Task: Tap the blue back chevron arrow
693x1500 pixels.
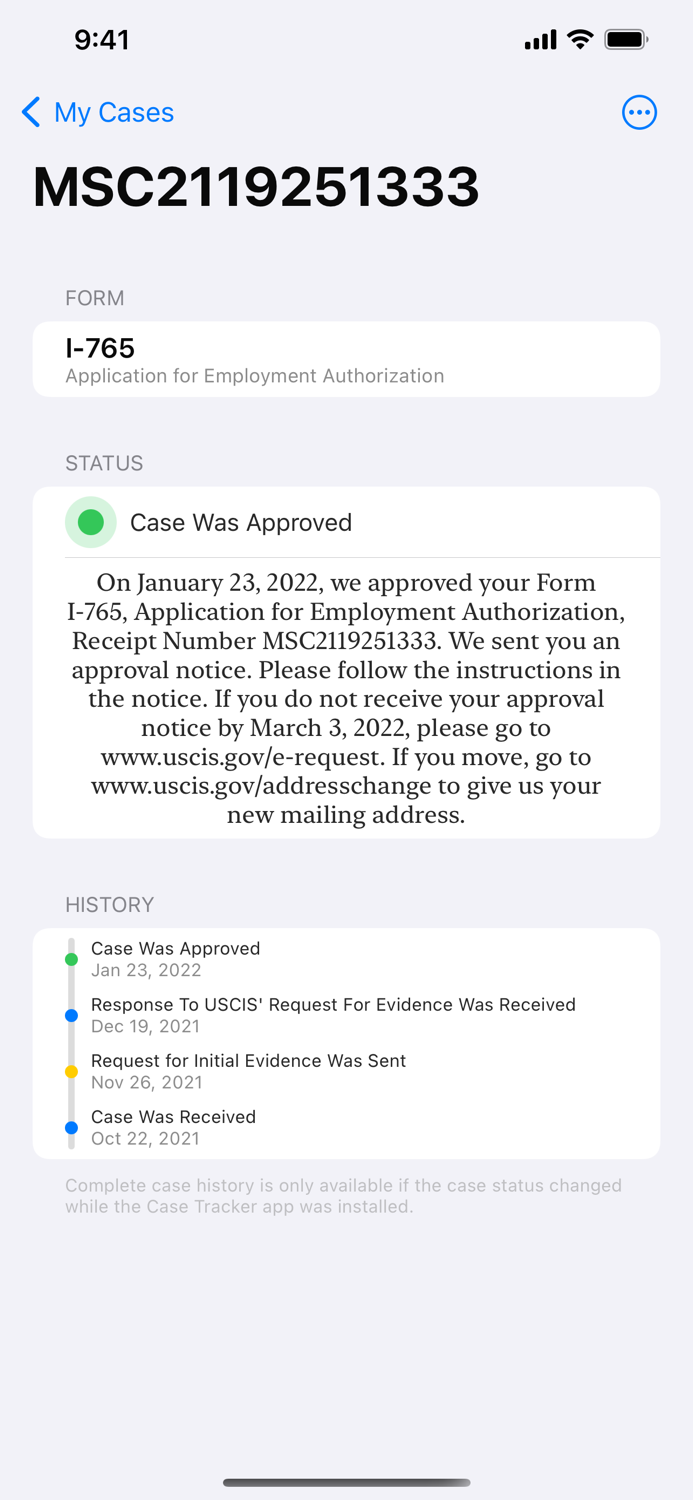Action: point(31,113)
